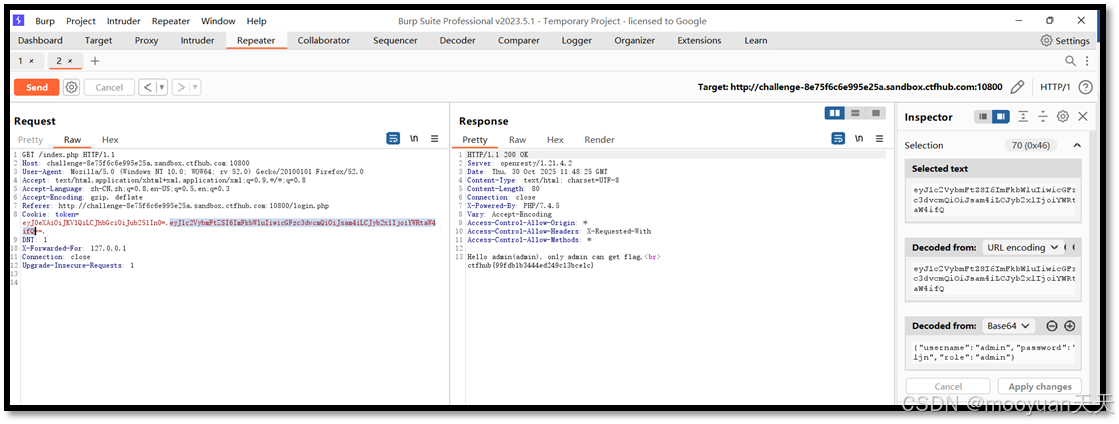The width and height of the screenshot is (1119, 424).
Task: Click Cancel in Inspector
Action: click(948, 386)
